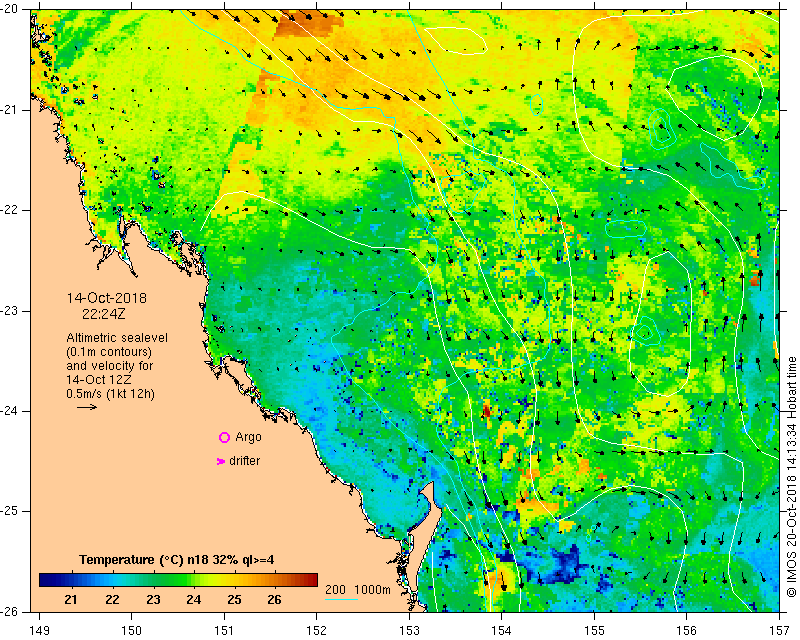The width and height of the screenshot is (800, 640).
Task: Click latitude label -21
Action: click(x=11, y=110)
